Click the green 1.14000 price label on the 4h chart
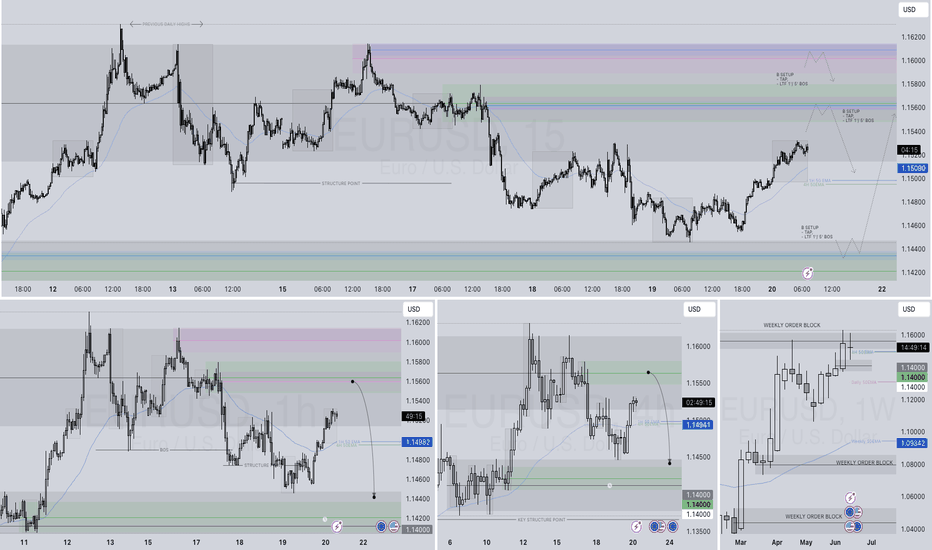The height and width of the screenshot is (550, 932). [x=698, y=504]
